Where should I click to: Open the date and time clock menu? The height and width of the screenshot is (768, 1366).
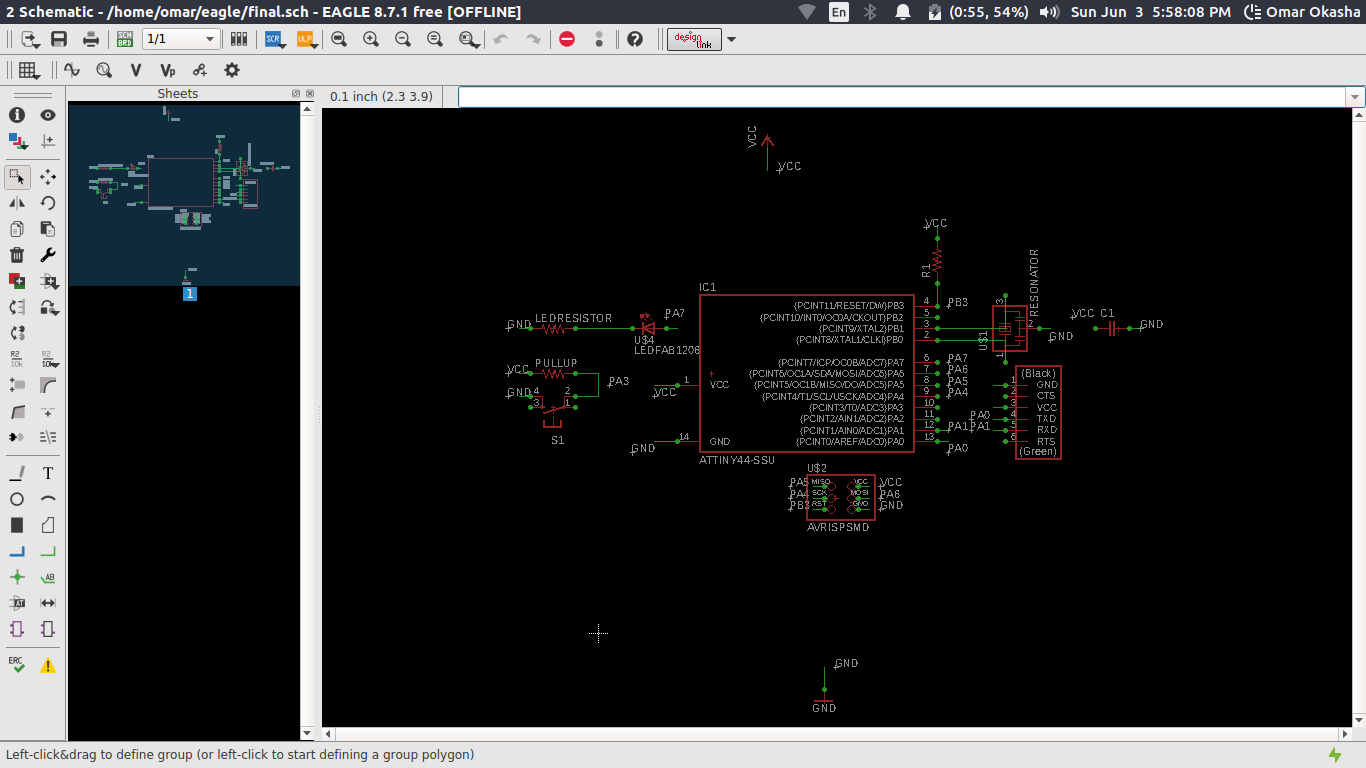[1151, 12]
